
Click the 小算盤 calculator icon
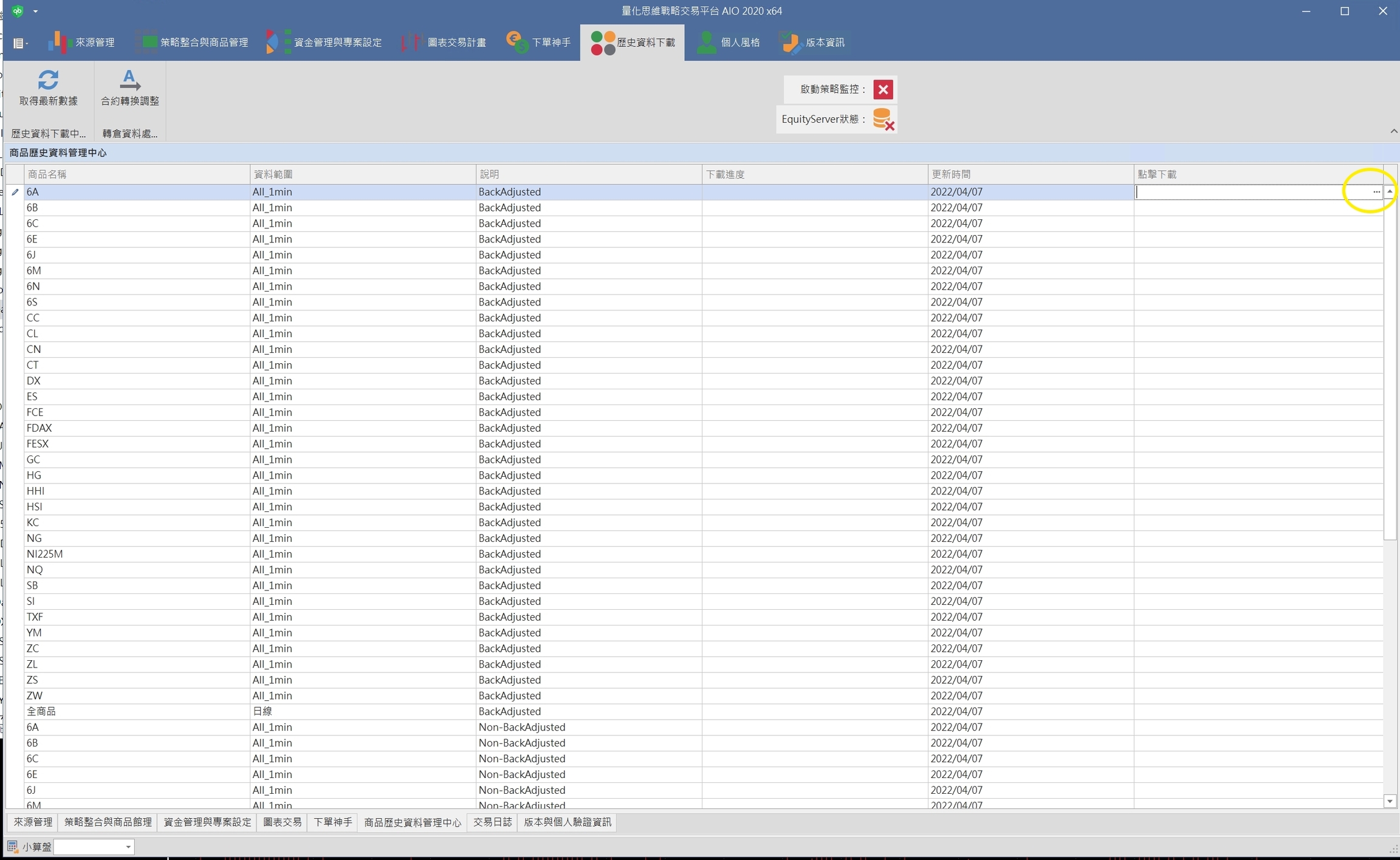[12, 846]
